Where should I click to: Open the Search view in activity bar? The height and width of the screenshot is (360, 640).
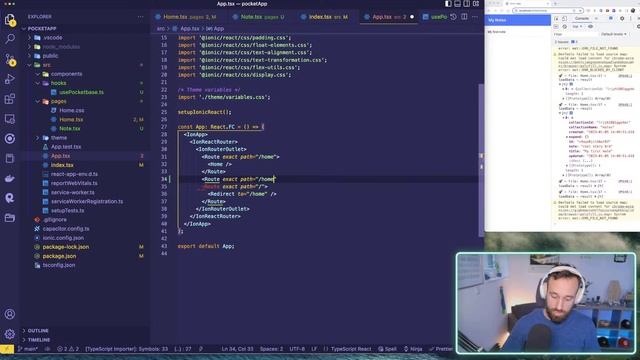pos(9,39)
